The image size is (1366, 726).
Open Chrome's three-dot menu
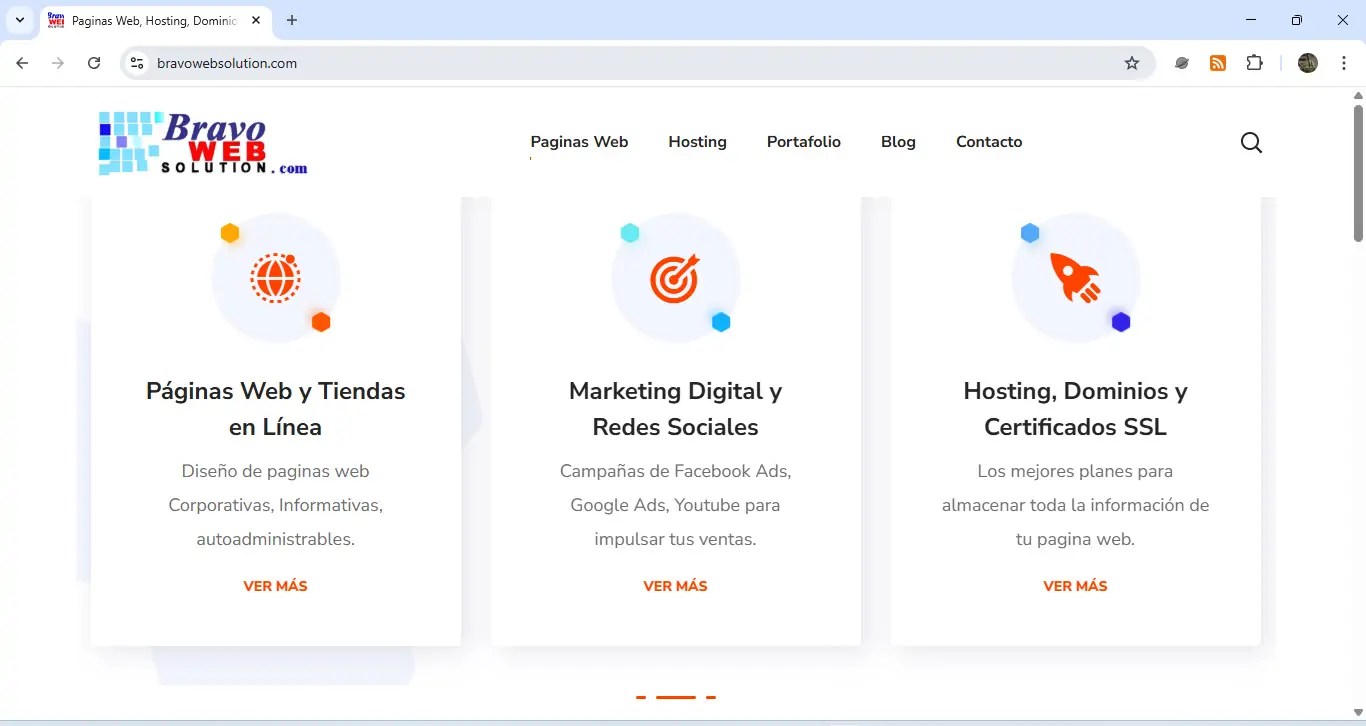tap(1345, 62)
